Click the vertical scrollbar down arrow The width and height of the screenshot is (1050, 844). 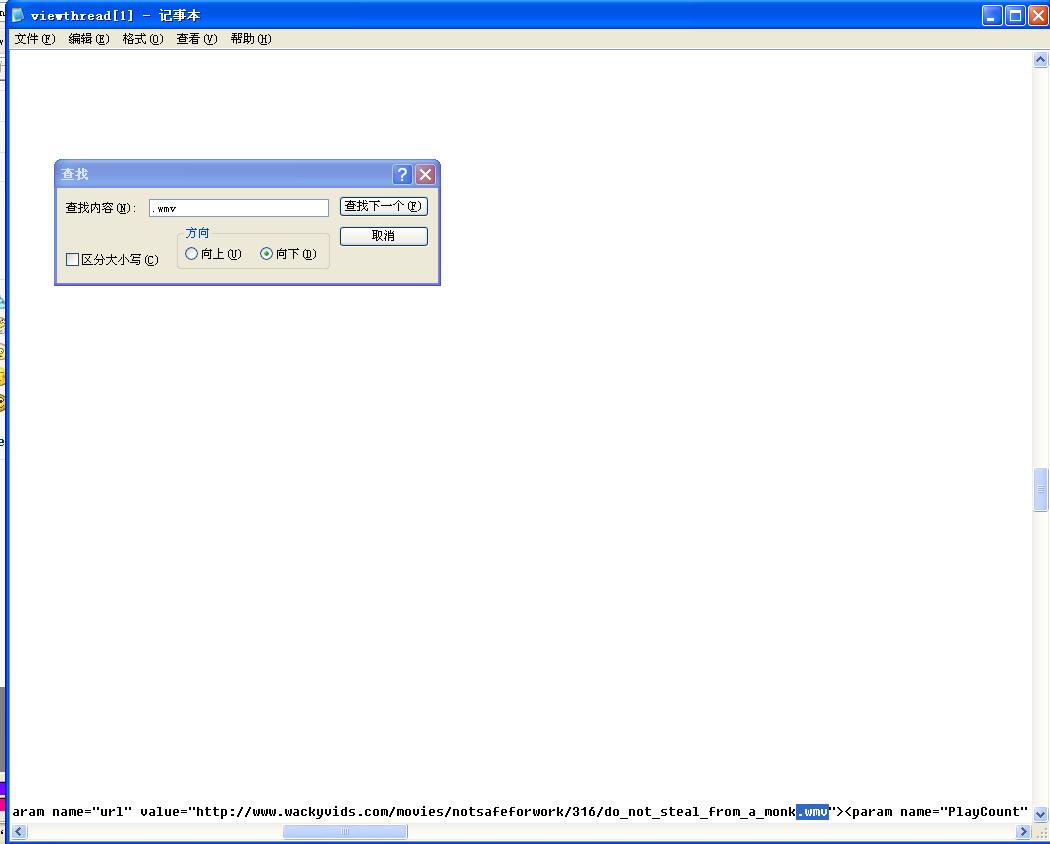1040,814
